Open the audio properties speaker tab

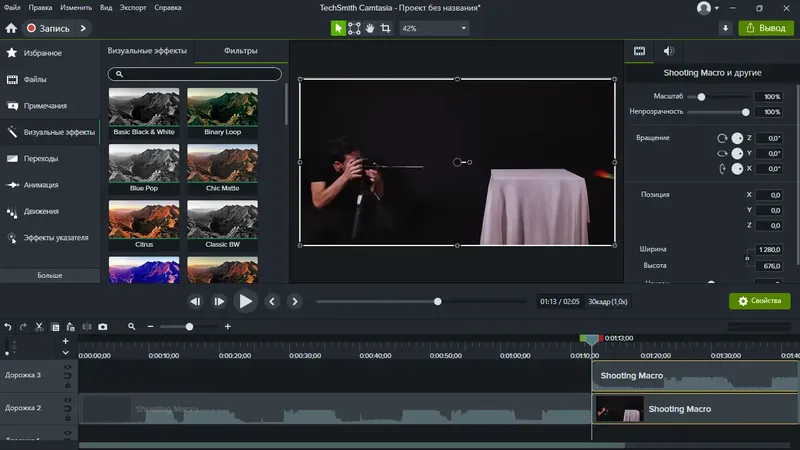pos(668,51)
